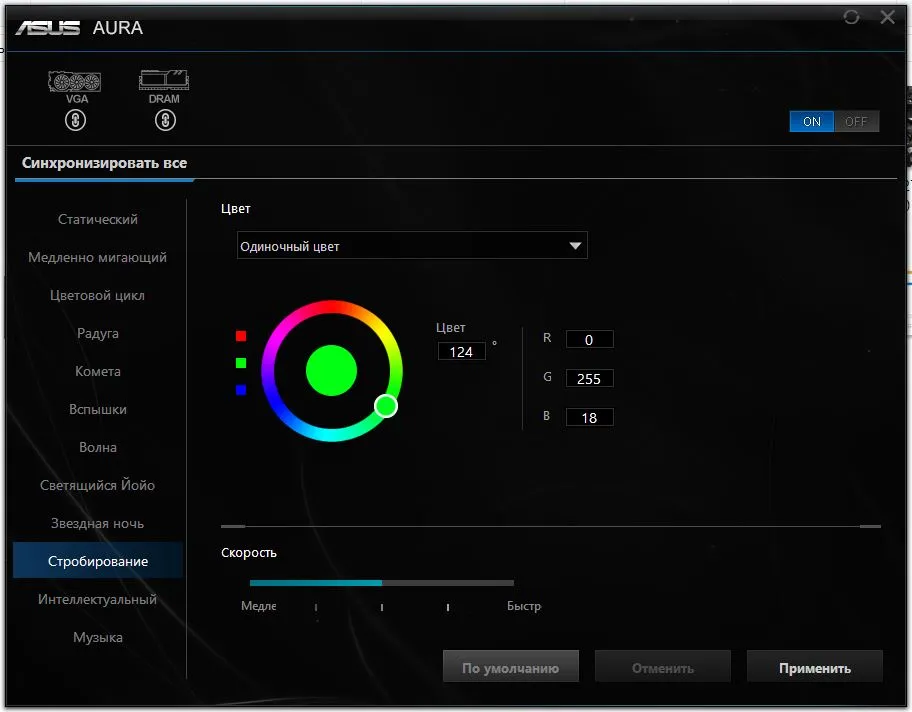The image size is (912, 712).
Task: Open the Одиночный цвет dropdown
Action: pyautogui.click(x=412, y=246)
